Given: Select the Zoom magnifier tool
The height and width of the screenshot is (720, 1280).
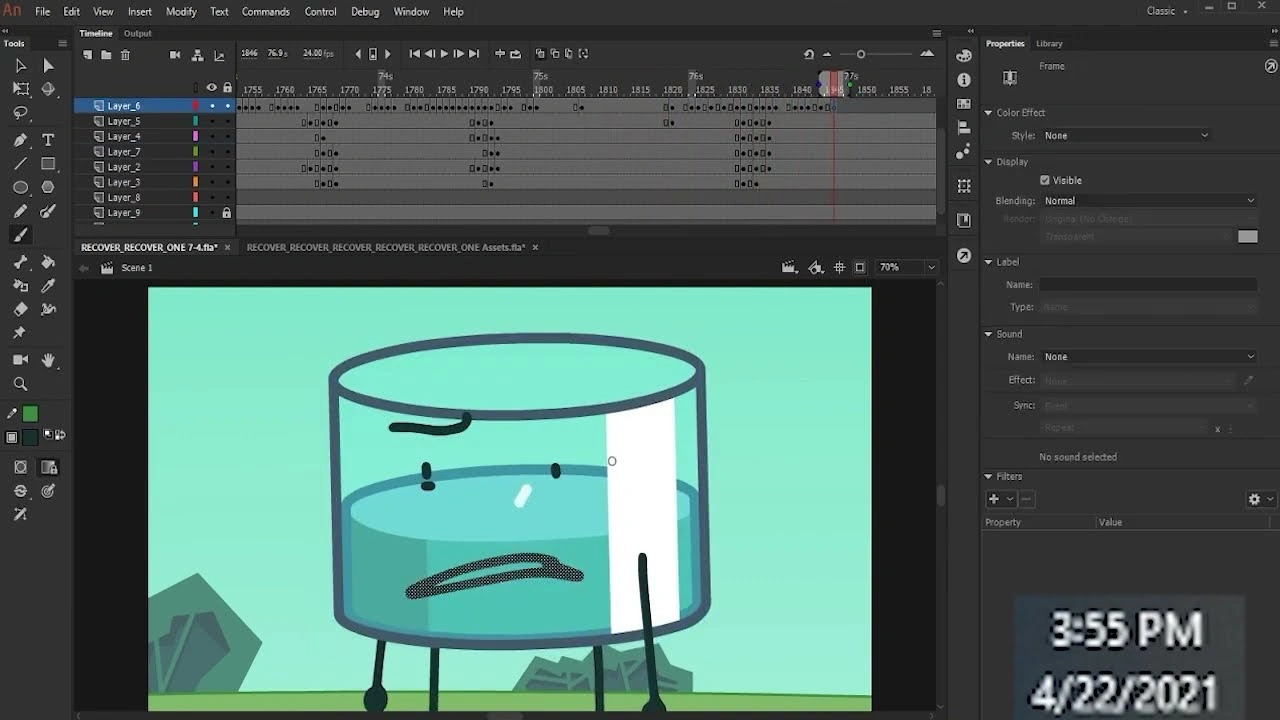Looking at the screenshot, I should (x=20, y=384).
